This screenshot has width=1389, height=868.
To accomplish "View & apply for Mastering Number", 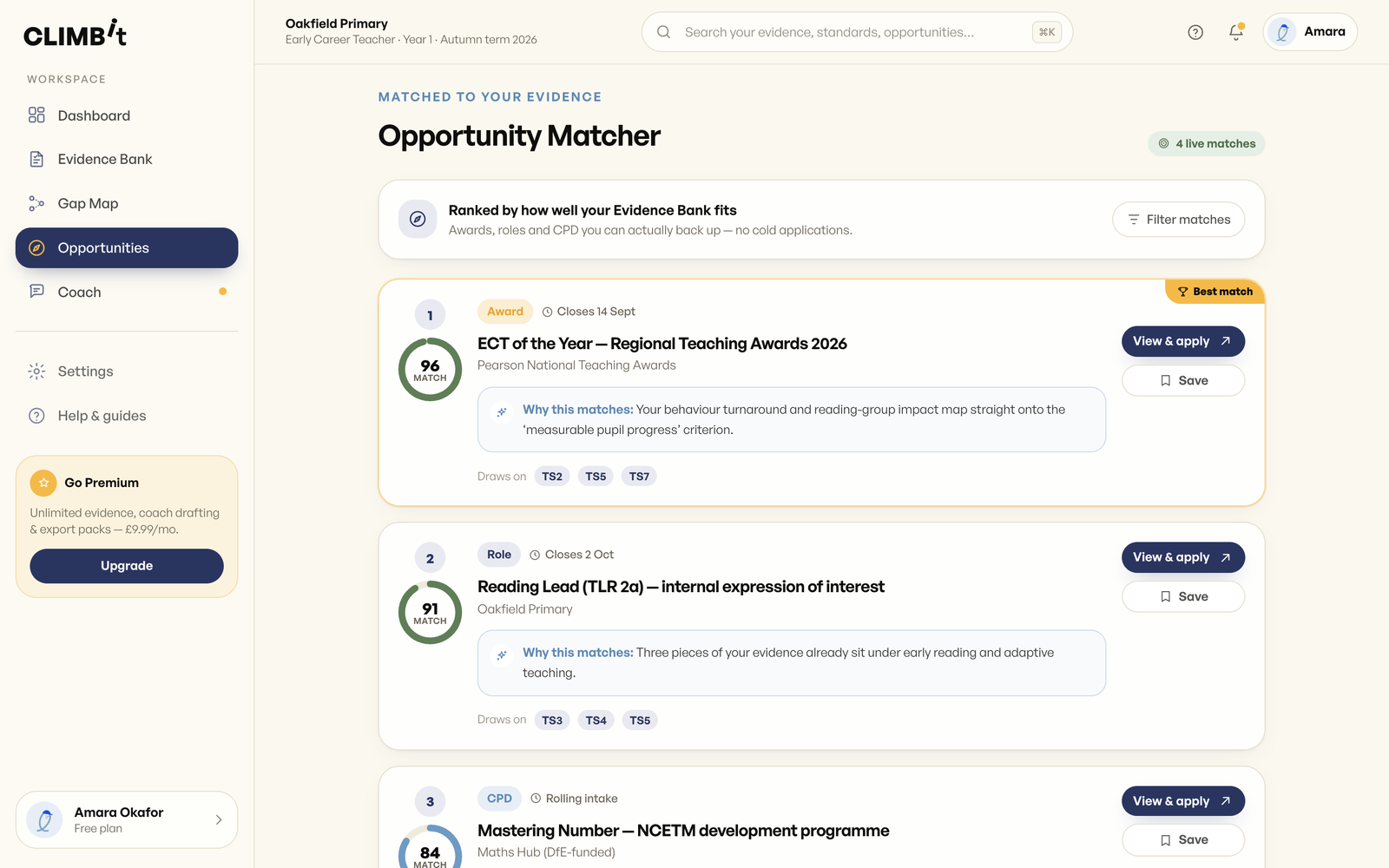I will coord(1183,801).
